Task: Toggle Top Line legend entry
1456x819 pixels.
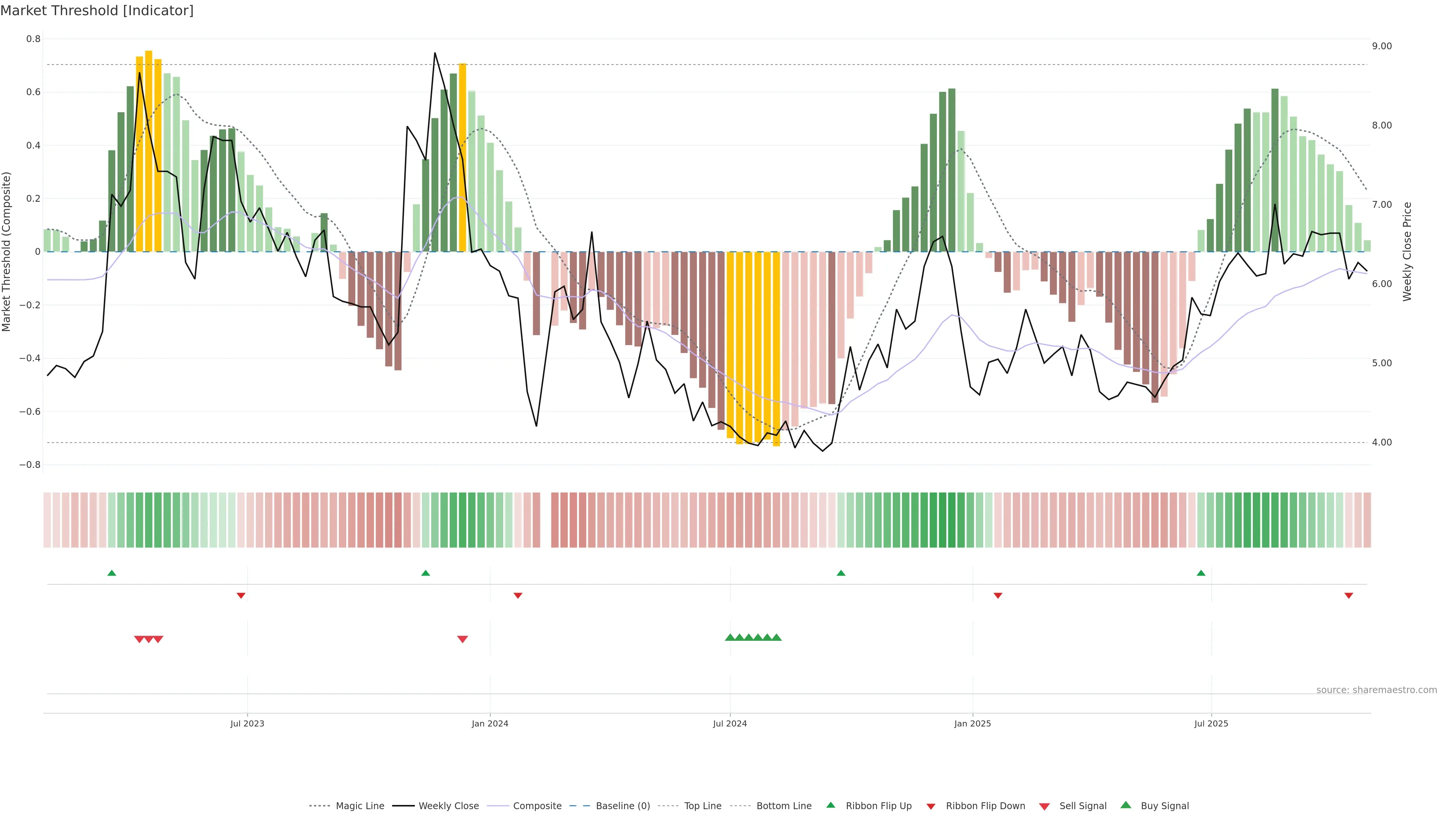Action: click(x=703, y=806)
